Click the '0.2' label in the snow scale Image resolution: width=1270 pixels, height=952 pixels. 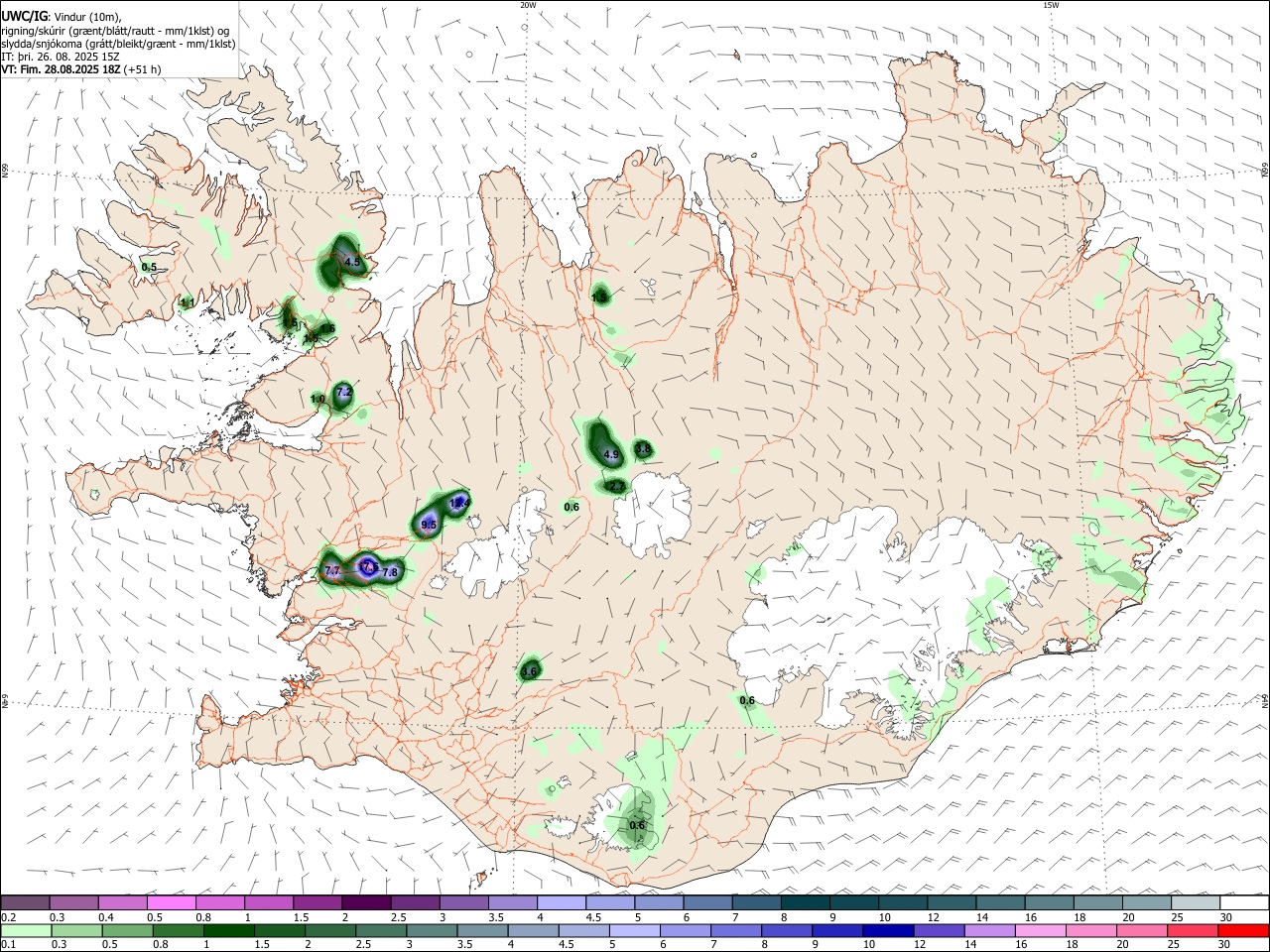[8, 917]
